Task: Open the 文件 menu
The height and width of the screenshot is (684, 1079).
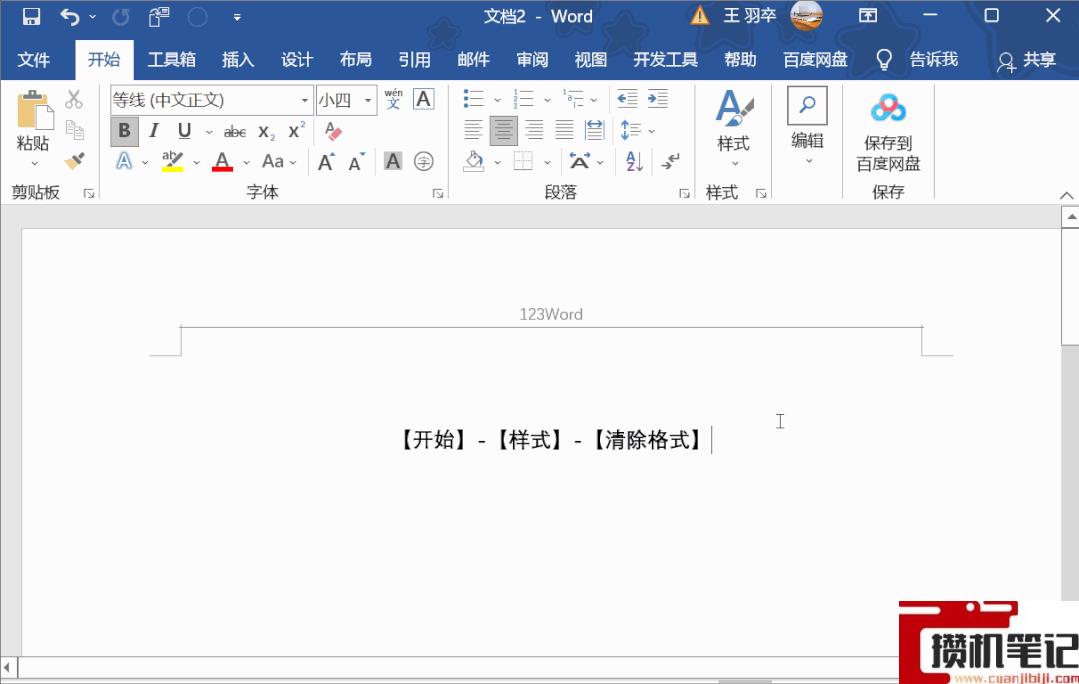Action: click(x=33, y=60)
